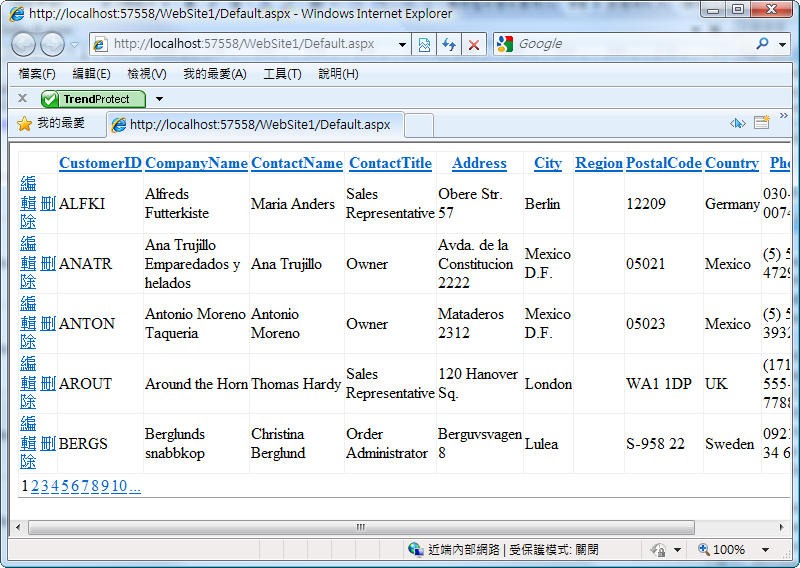Open the 編輯(E) menu
This screenshot has height=568, width=800.
pos(91,74)
